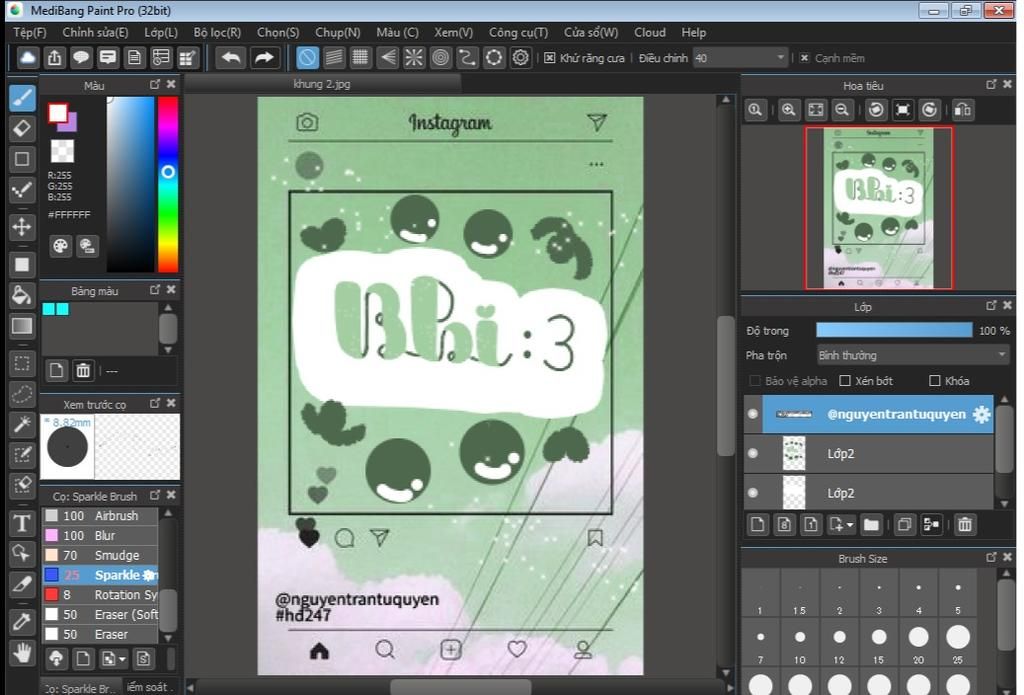Screen dimensions: 1024x695
Task: Select the Gradient tool
Action: (22, 326)
